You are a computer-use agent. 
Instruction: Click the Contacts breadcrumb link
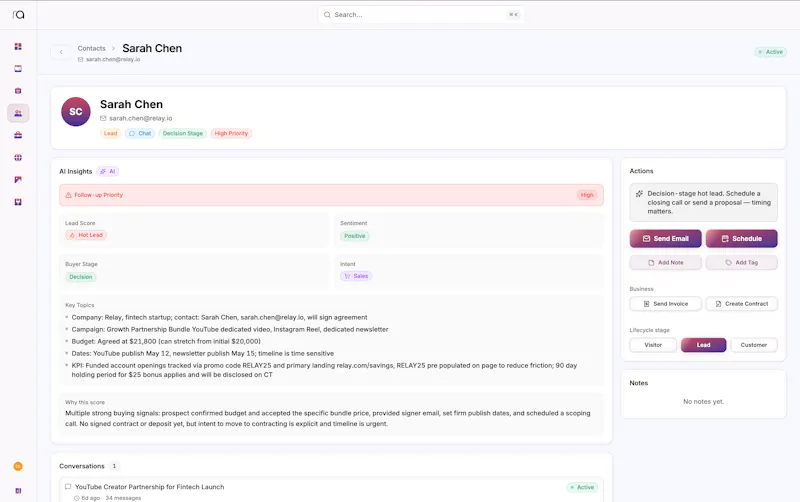coord(91,48)
